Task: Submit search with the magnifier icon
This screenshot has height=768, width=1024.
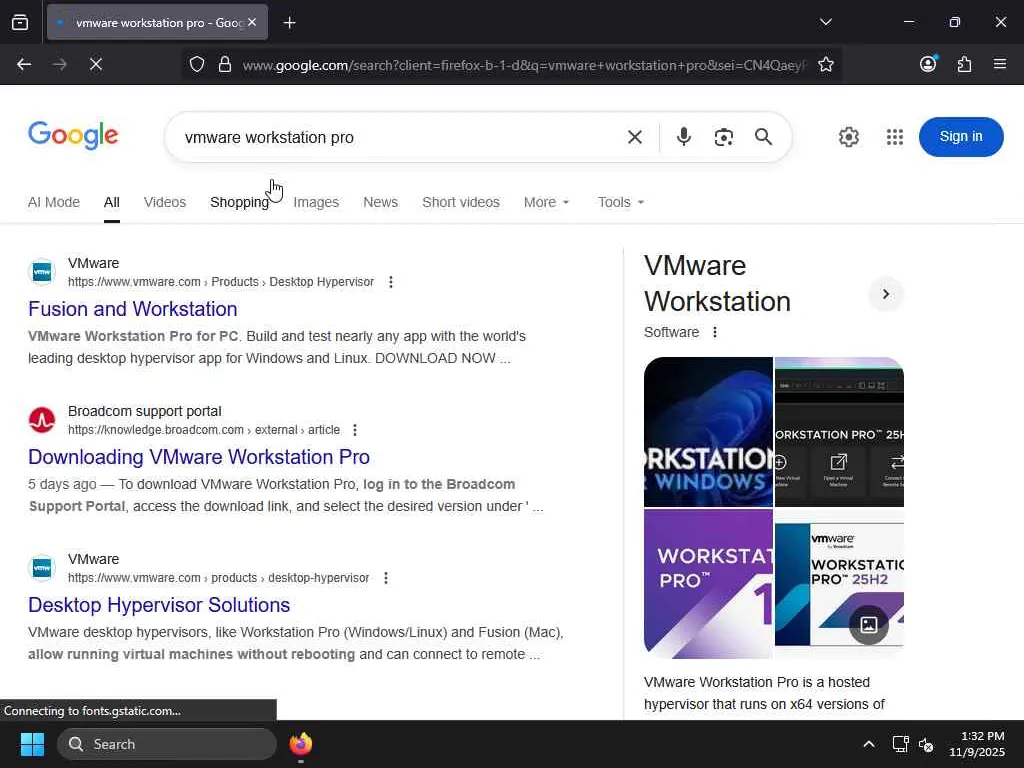Action: pyautogui.click(x=763, y=137)
